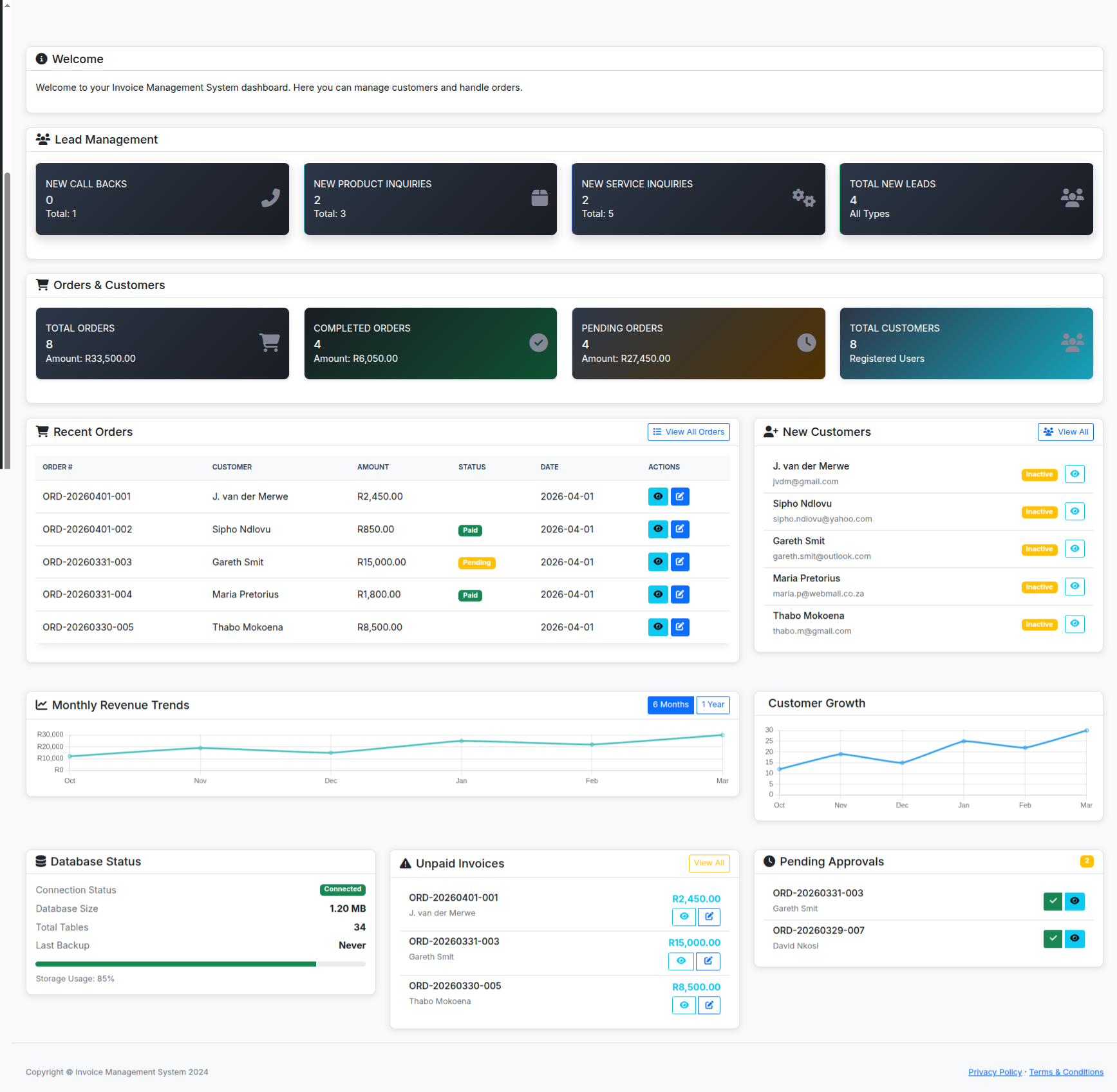View J. van der Merwe's customer profile
This screenshot has width=1117, height=1092.
[1075, 475]
